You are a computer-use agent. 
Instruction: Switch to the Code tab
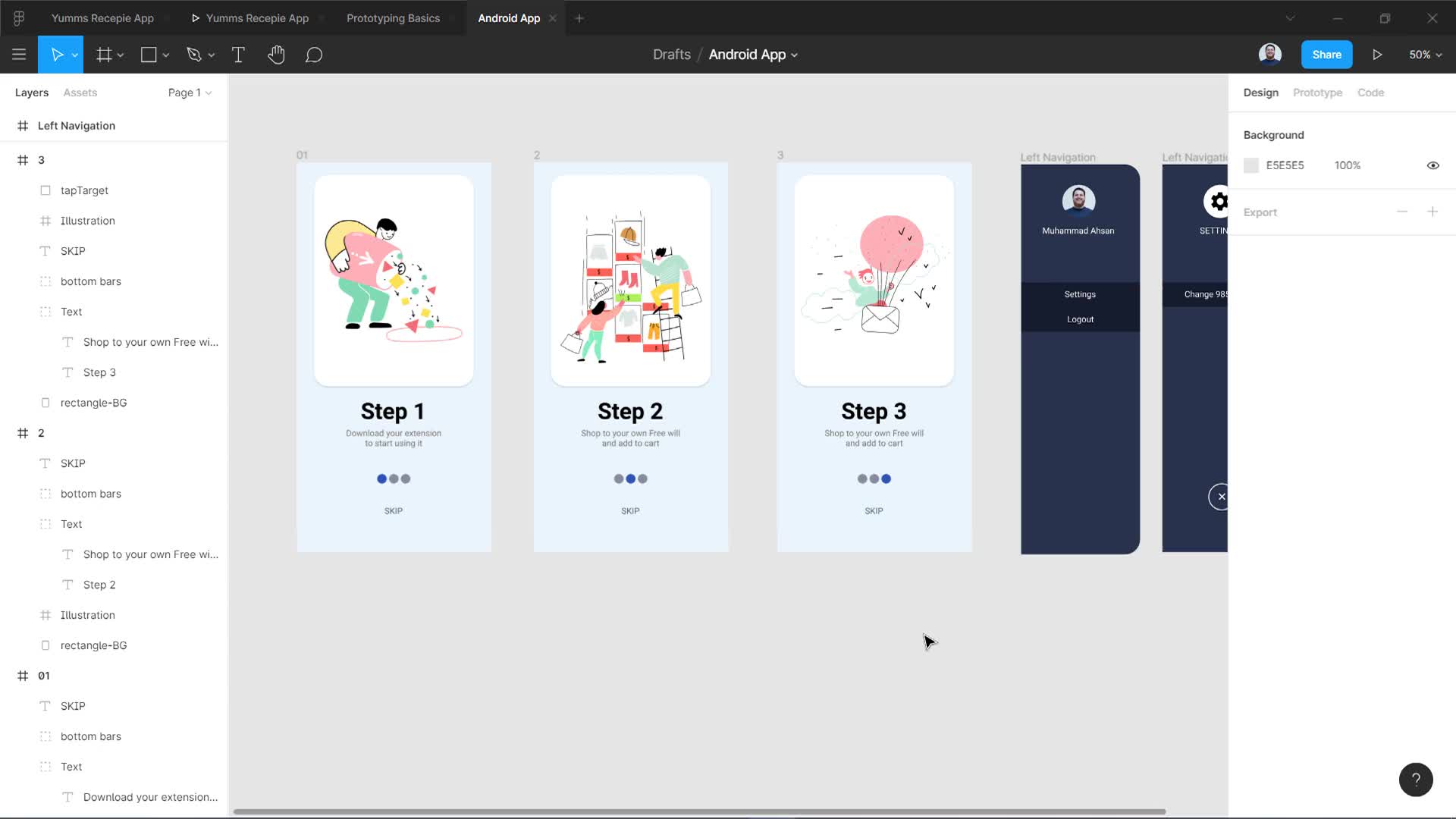click(1370, 92)
